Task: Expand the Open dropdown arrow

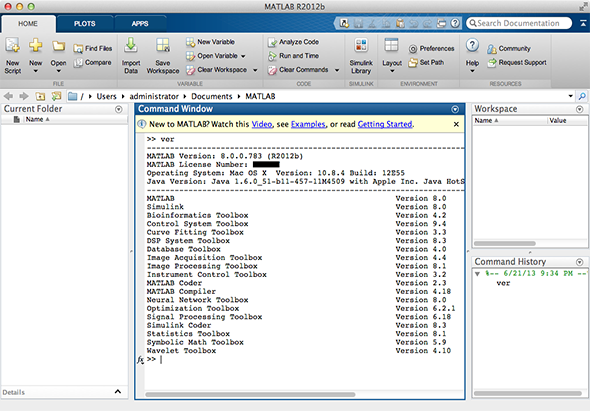Action: (58, 71)
